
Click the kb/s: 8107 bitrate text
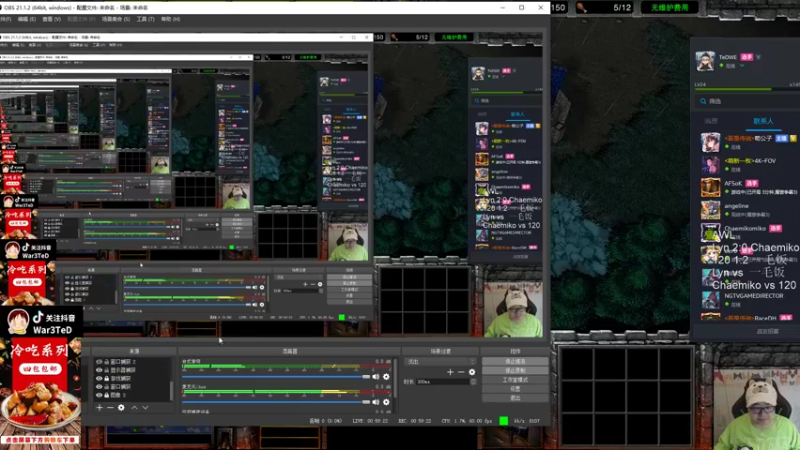point(527,421)
